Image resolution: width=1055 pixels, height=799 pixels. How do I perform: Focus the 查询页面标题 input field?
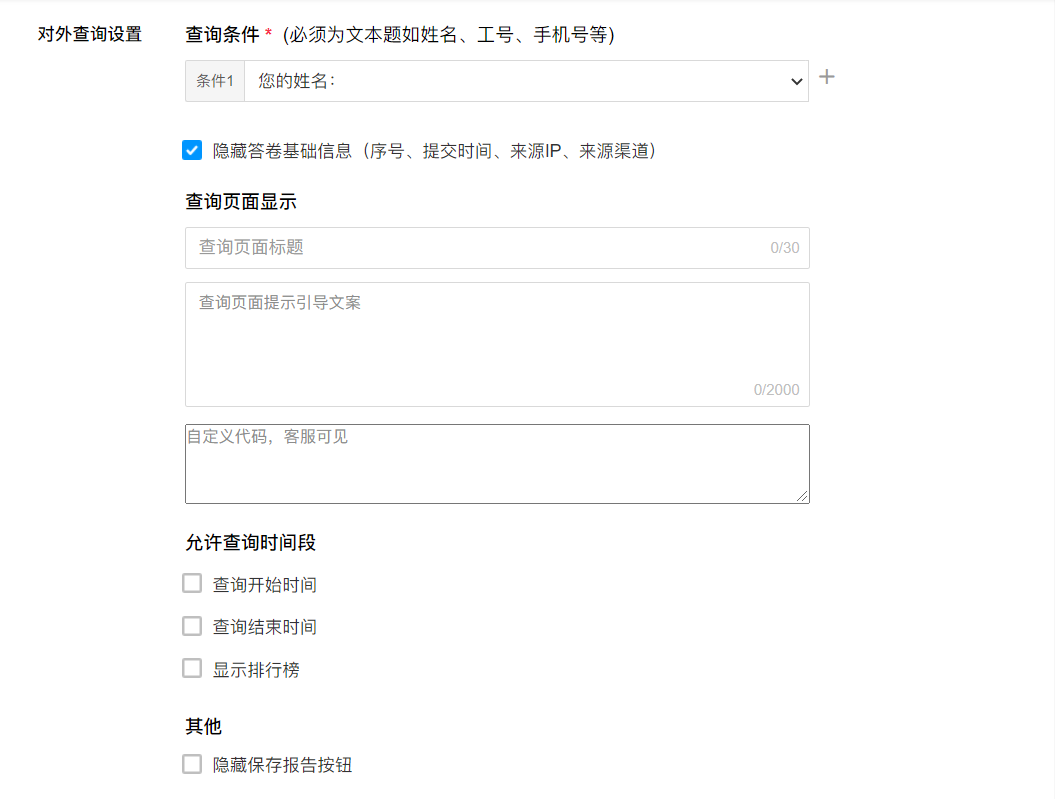click(x=497, y=248)
